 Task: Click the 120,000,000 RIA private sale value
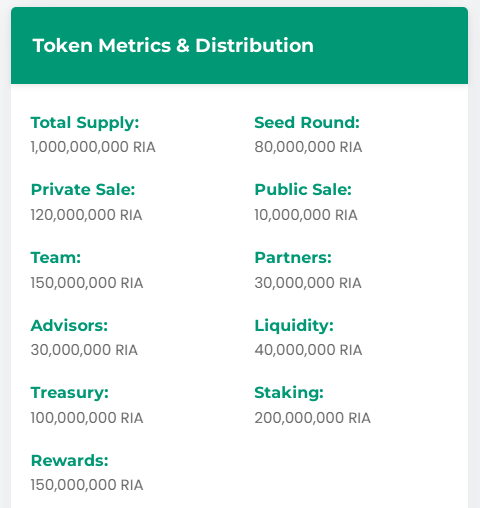tap(87, 215)
